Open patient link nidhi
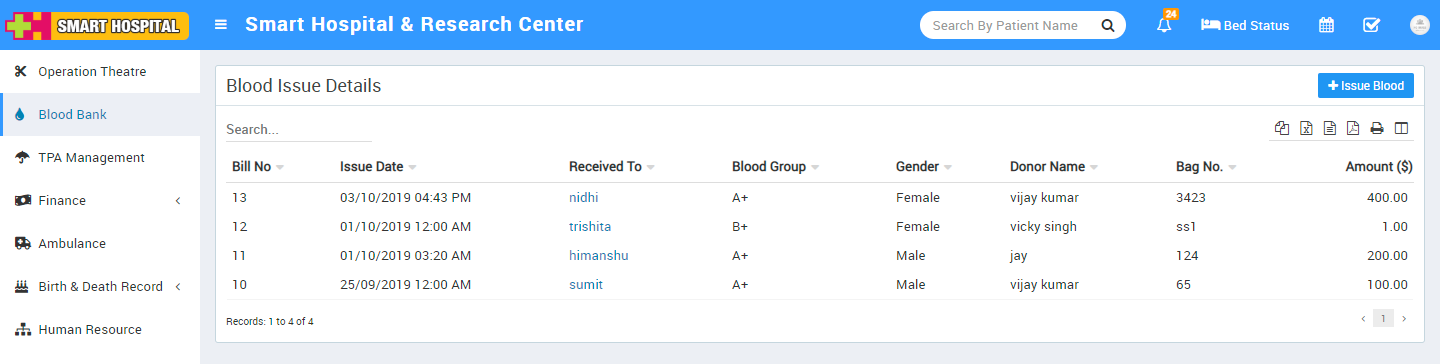The width and height of the screenshot is (1440, 364). point(584,198)
